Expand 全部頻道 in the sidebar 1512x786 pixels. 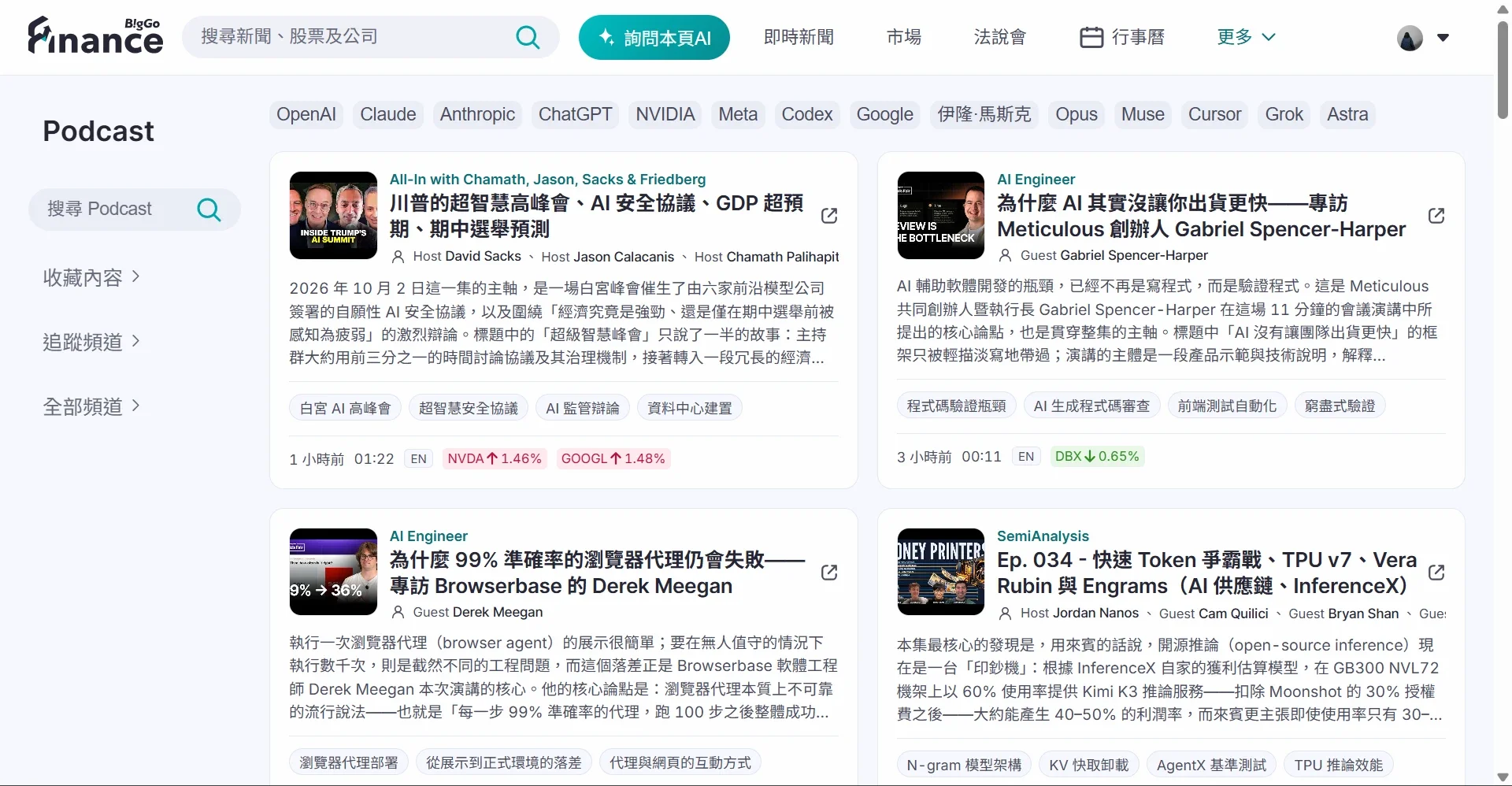click(x=91, y=406)
